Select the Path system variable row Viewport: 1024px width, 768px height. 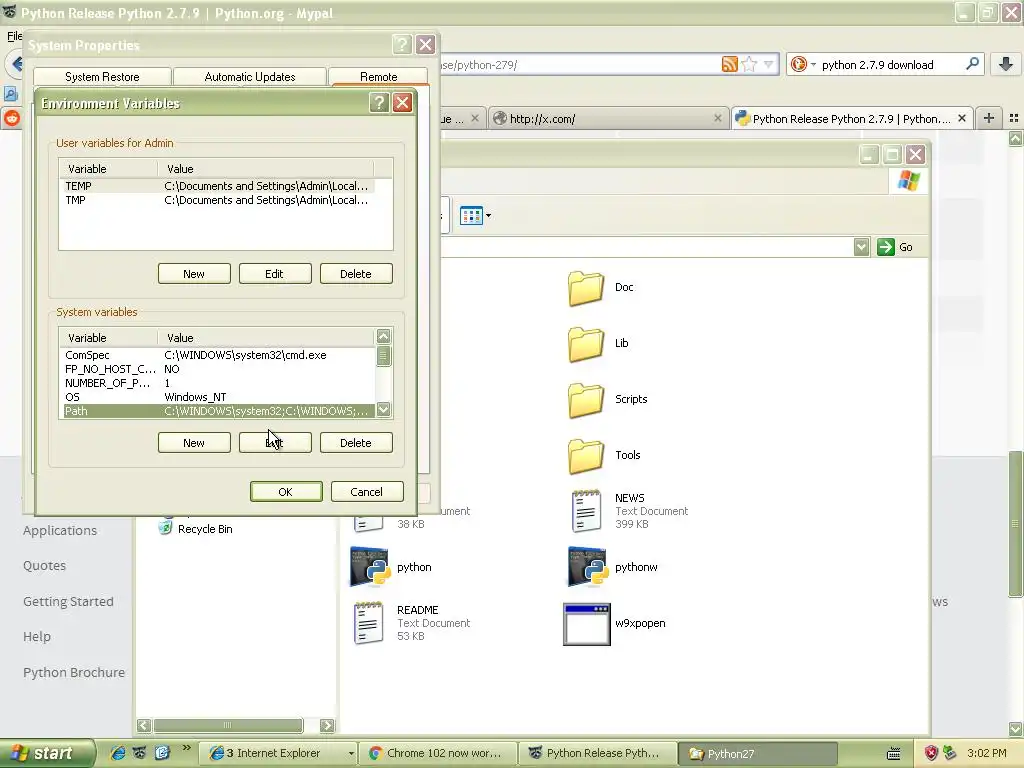[218, 411]
